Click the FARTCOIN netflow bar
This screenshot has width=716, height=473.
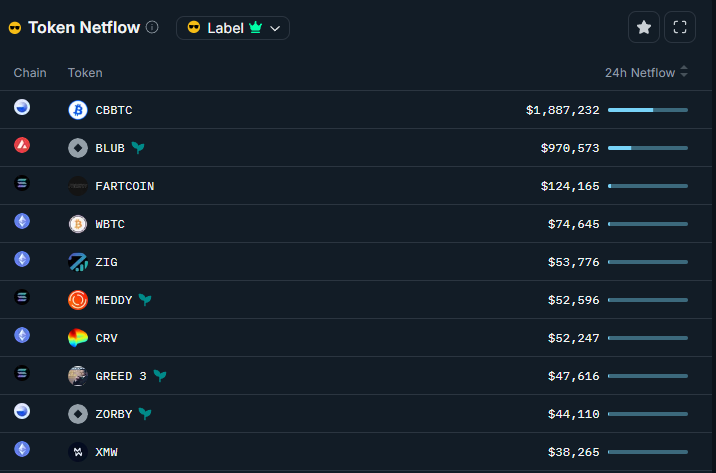(x=648, y=186)
